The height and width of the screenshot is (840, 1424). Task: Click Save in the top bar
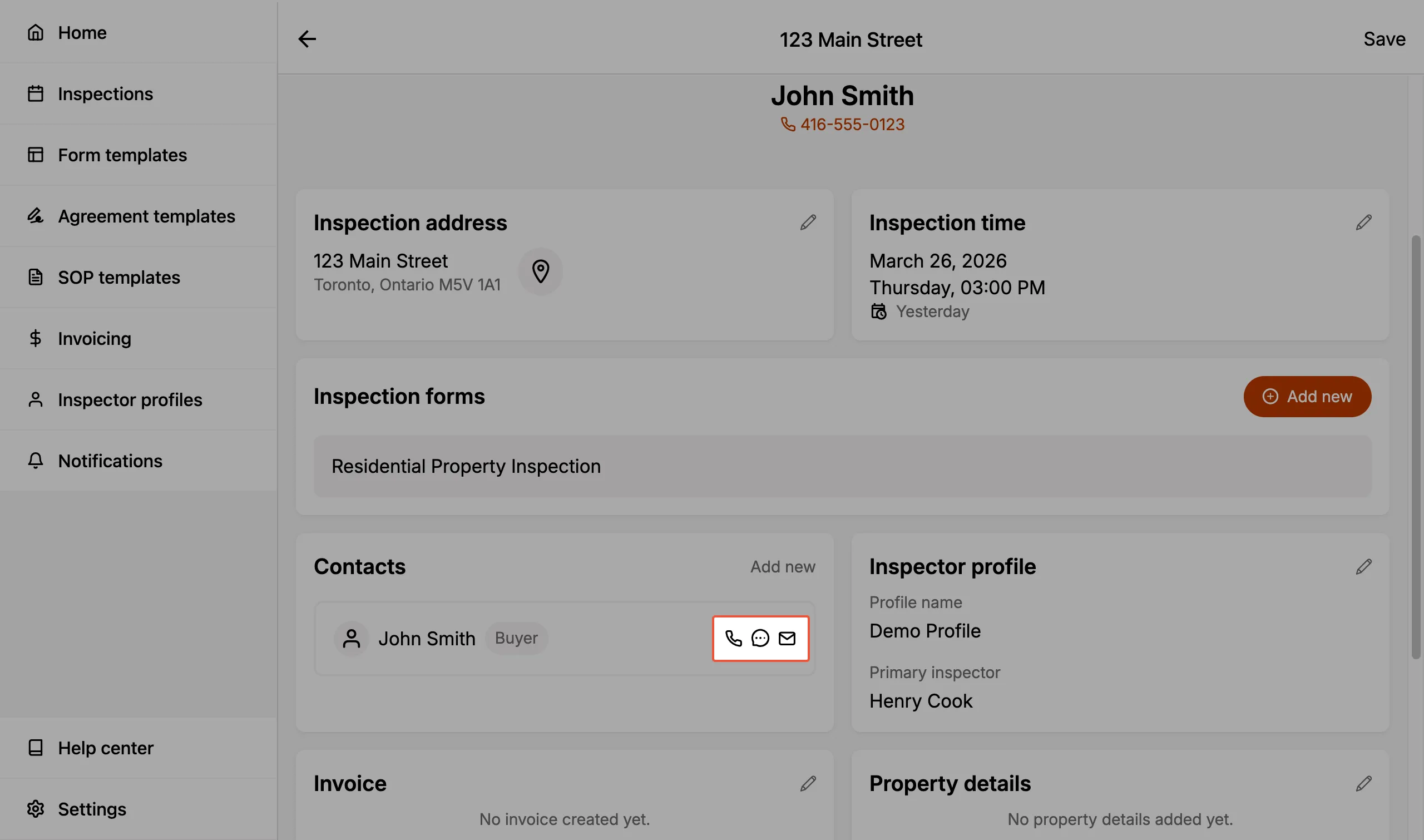click(x=1385, y=39)
